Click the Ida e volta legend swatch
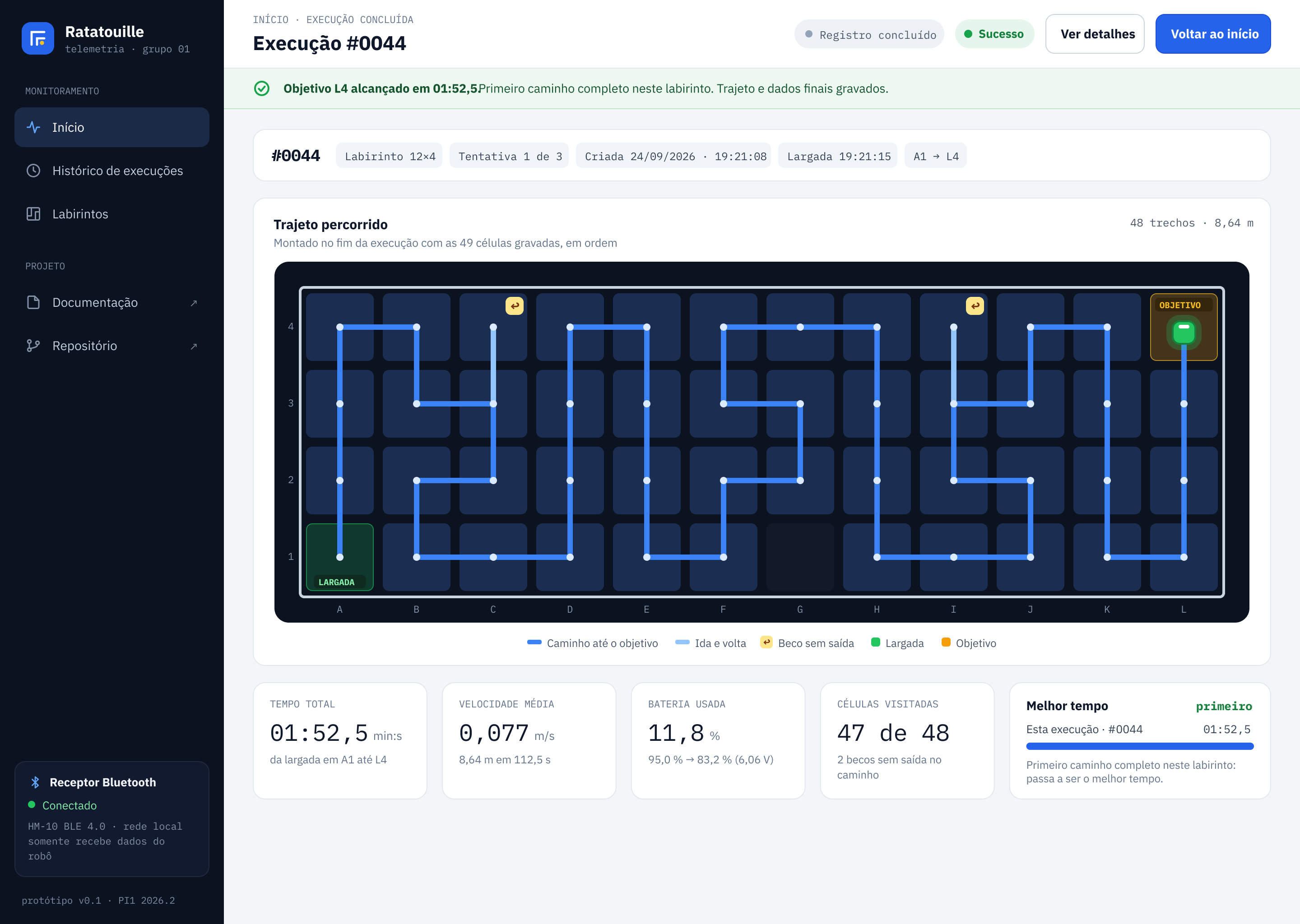Viewport: 1300px width, 924px height. tap(682, 642)
